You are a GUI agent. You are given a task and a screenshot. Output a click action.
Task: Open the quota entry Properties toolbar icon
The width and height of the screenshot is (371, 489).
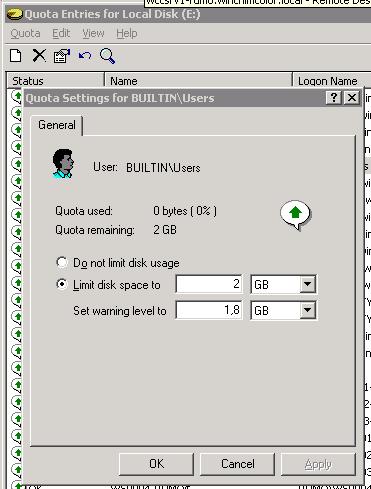tap(62, 56)
